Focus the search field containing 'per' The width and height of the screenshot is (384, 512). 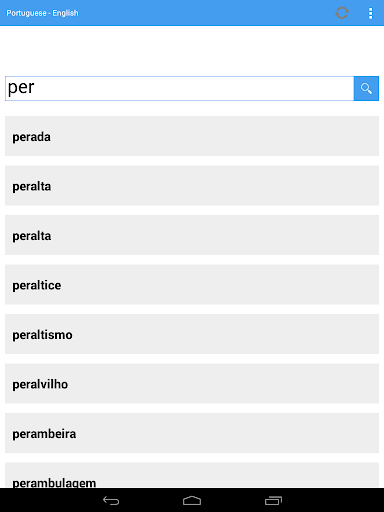click(179, 88)
